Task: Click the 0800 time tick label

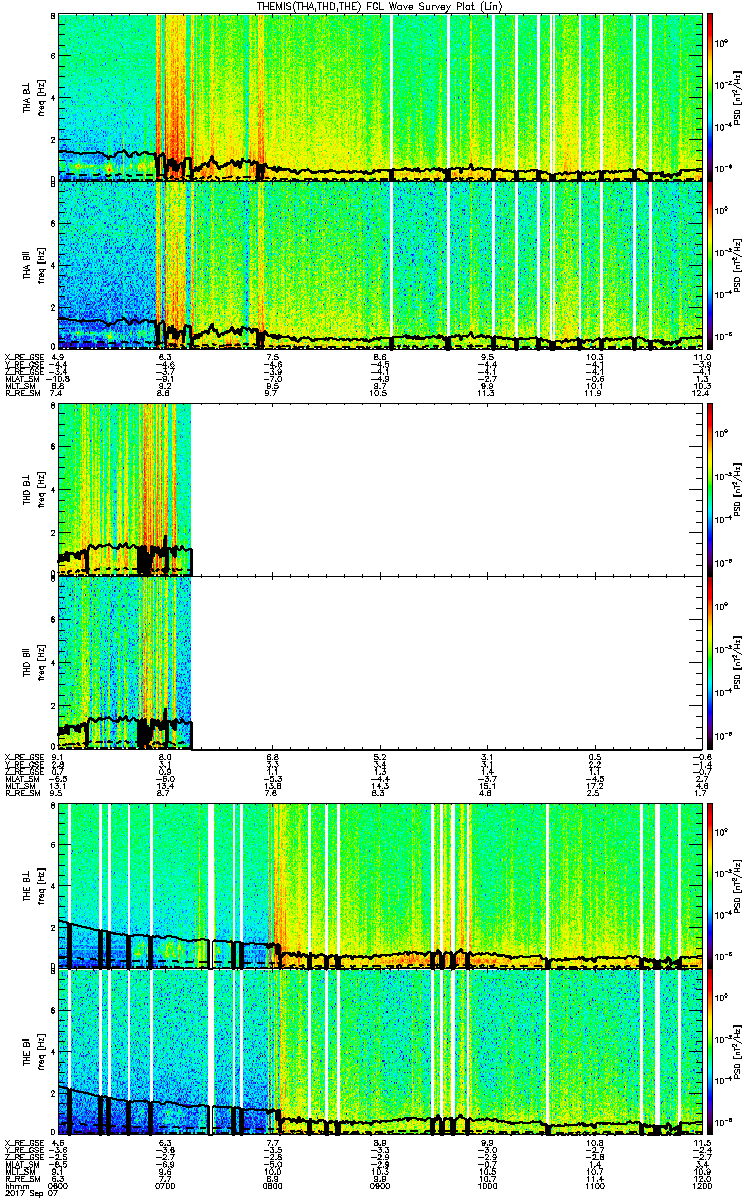Action: tap(273, 1184)
